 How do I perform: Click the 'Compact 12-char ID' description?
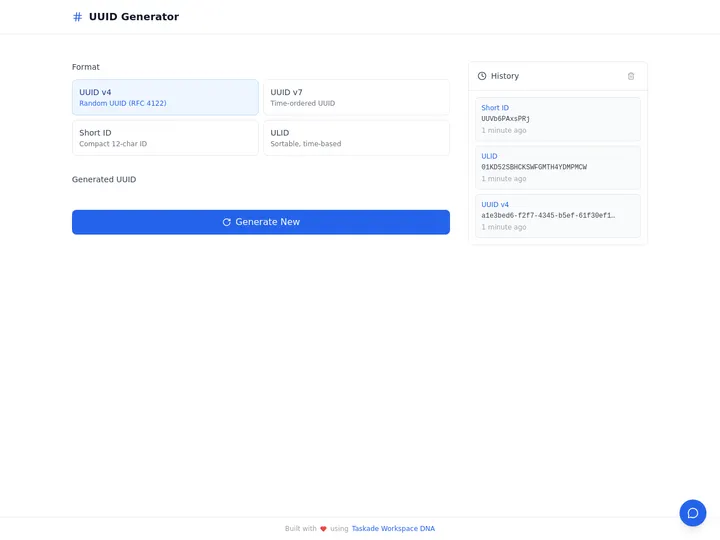113,144
